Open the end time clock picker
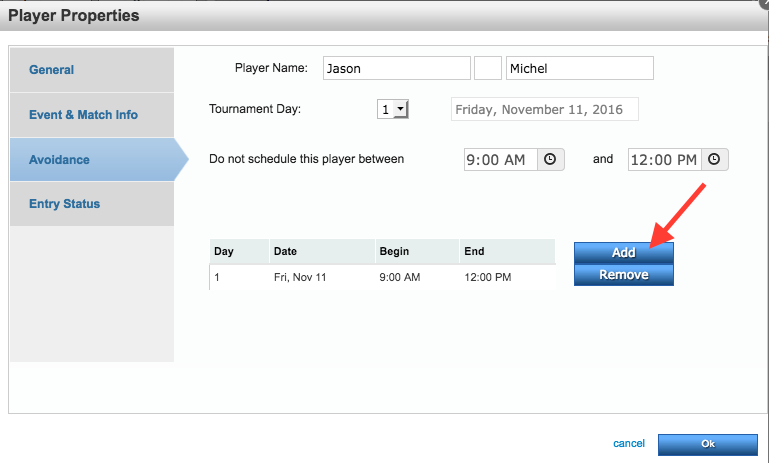The image size is (769, 463). click(x=715, y=159)
